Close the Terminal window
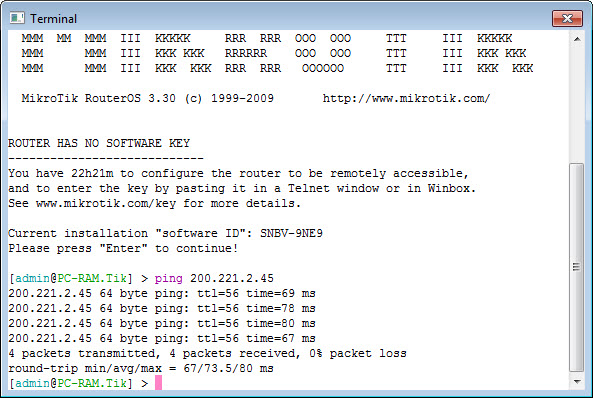Image resolution: width=593 pixels, height=398 pixels. click(x=567, y=19)
